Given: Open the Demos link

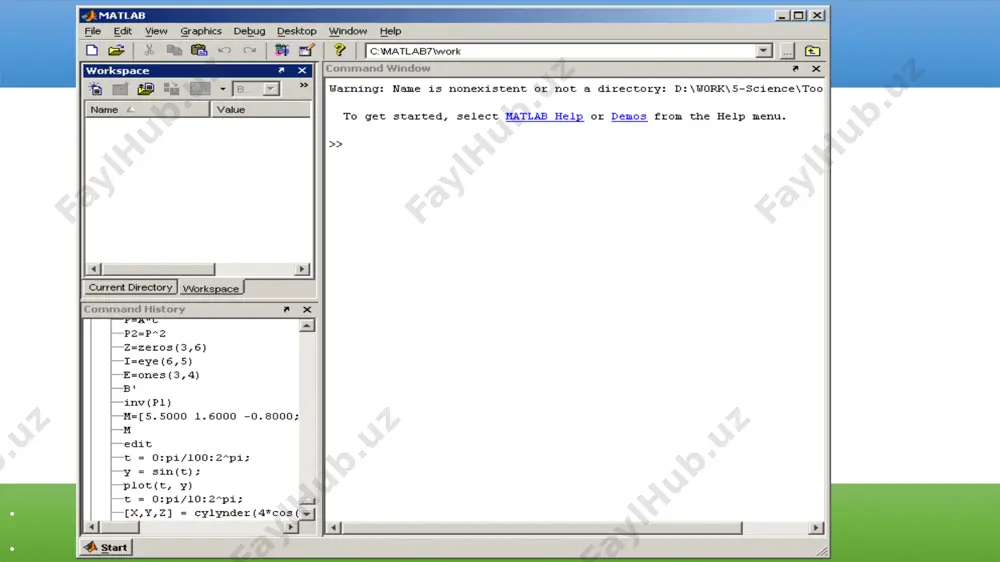Looking at the screenshot, I should pyautogui.click(x=629, y=117).
